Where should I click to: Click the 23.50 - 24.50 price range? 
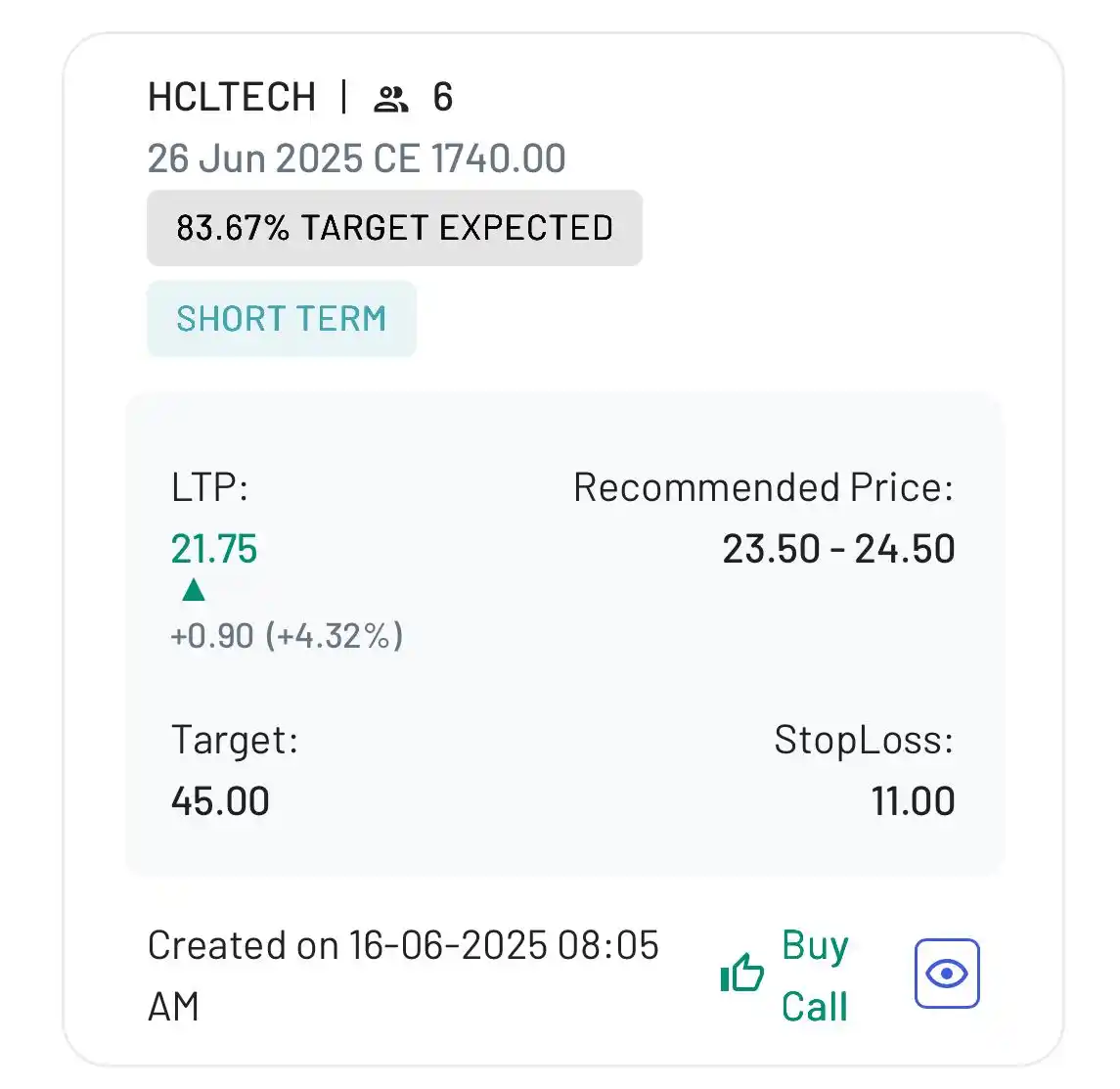coord(838,549)
